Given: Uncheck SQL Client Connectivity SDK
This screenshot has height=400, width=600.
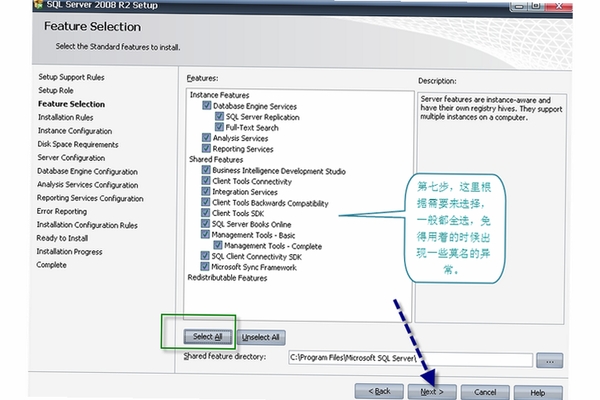Looking at the screenshot, I should tap(205, 255).
